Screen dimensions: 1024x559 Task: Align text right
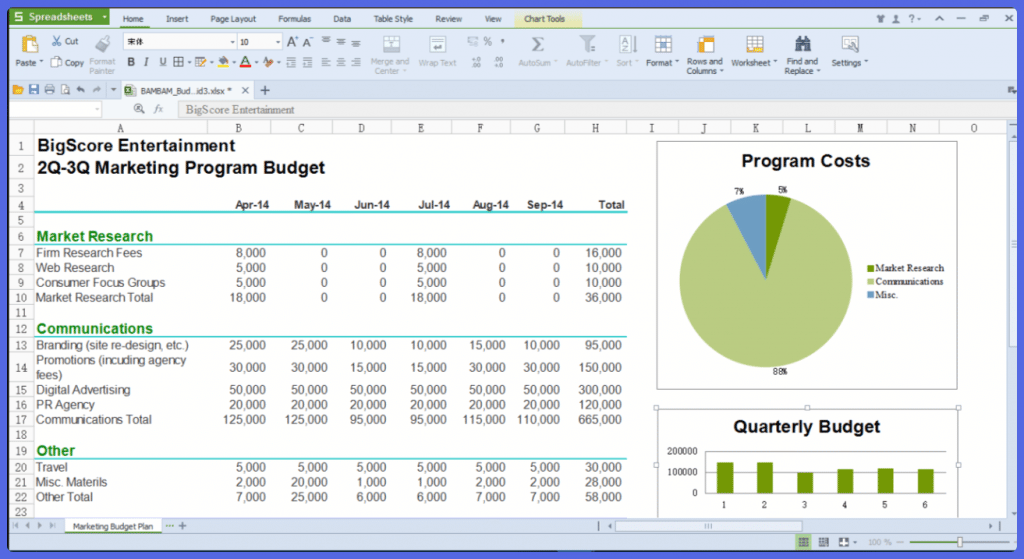point(356,62)
